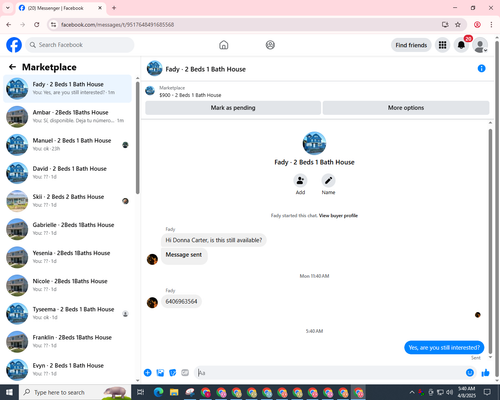Show hidden system tray icons
Viewport: 500px width, 400px height.
click(x=412, y=392)
